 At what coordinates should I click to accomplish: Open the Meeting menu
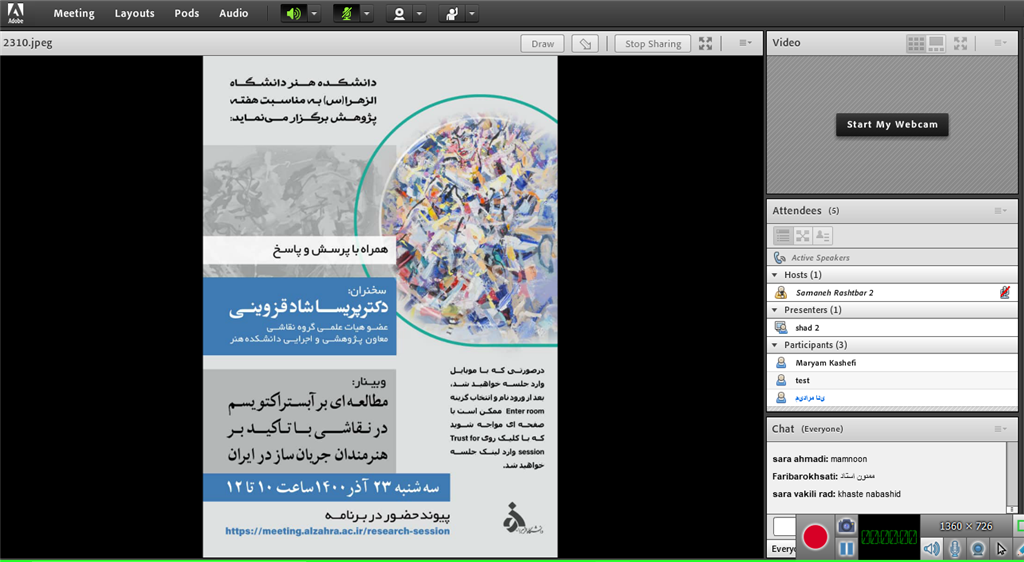point(74,13)
